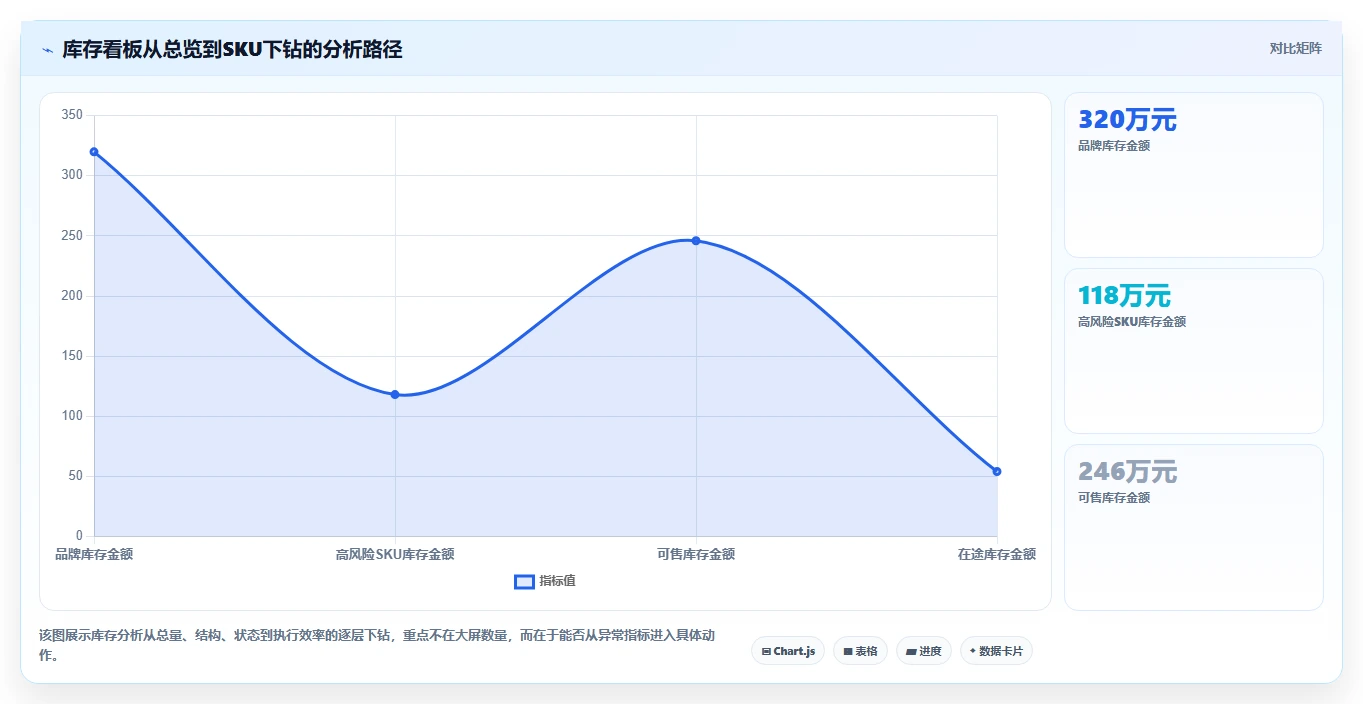
Task: Toggle the 指标值 legend color box
Action: click(x=524, y=581)
